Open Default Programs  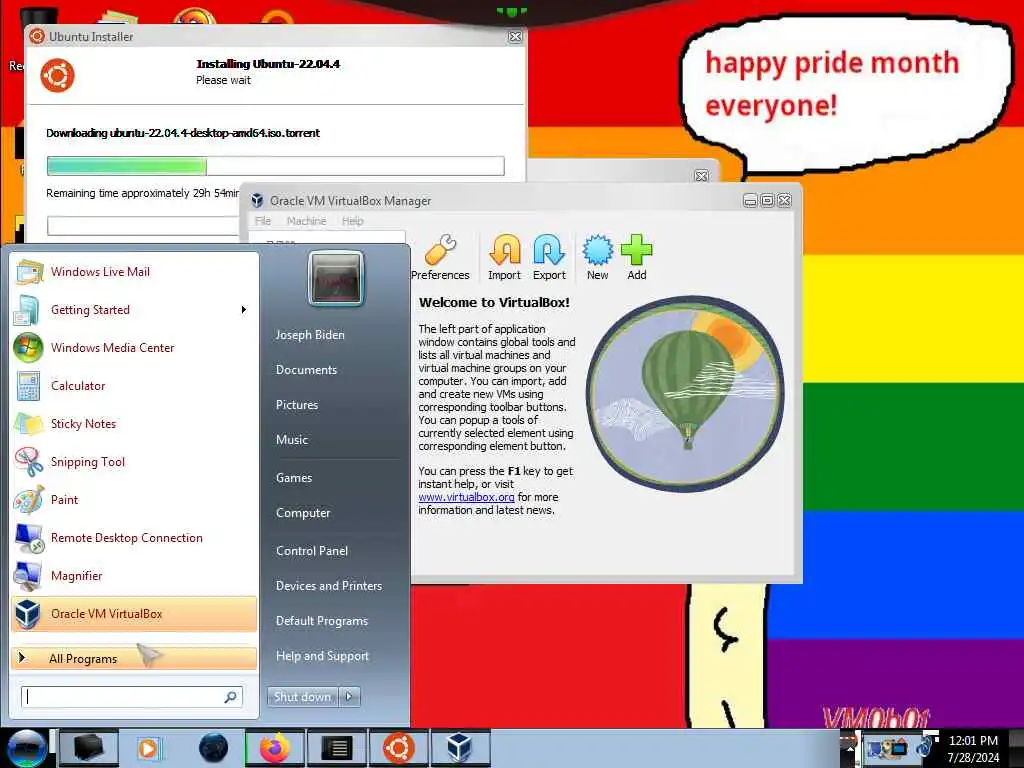pyautogui.click(x=322, y=620)
